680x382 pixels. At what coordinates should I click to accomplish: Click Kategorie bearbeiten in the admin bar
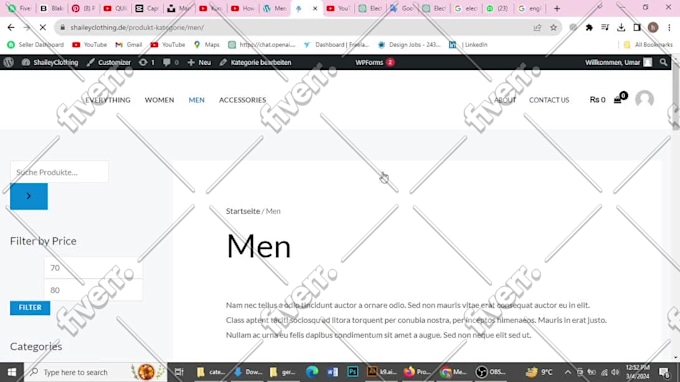coord(255,62)
